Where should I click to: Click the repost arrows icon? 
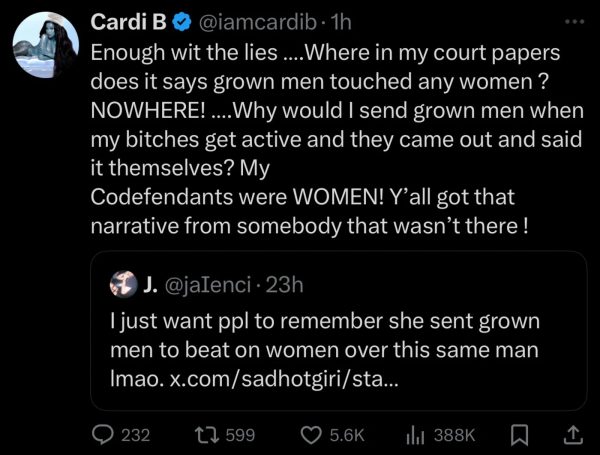(205, 435)
